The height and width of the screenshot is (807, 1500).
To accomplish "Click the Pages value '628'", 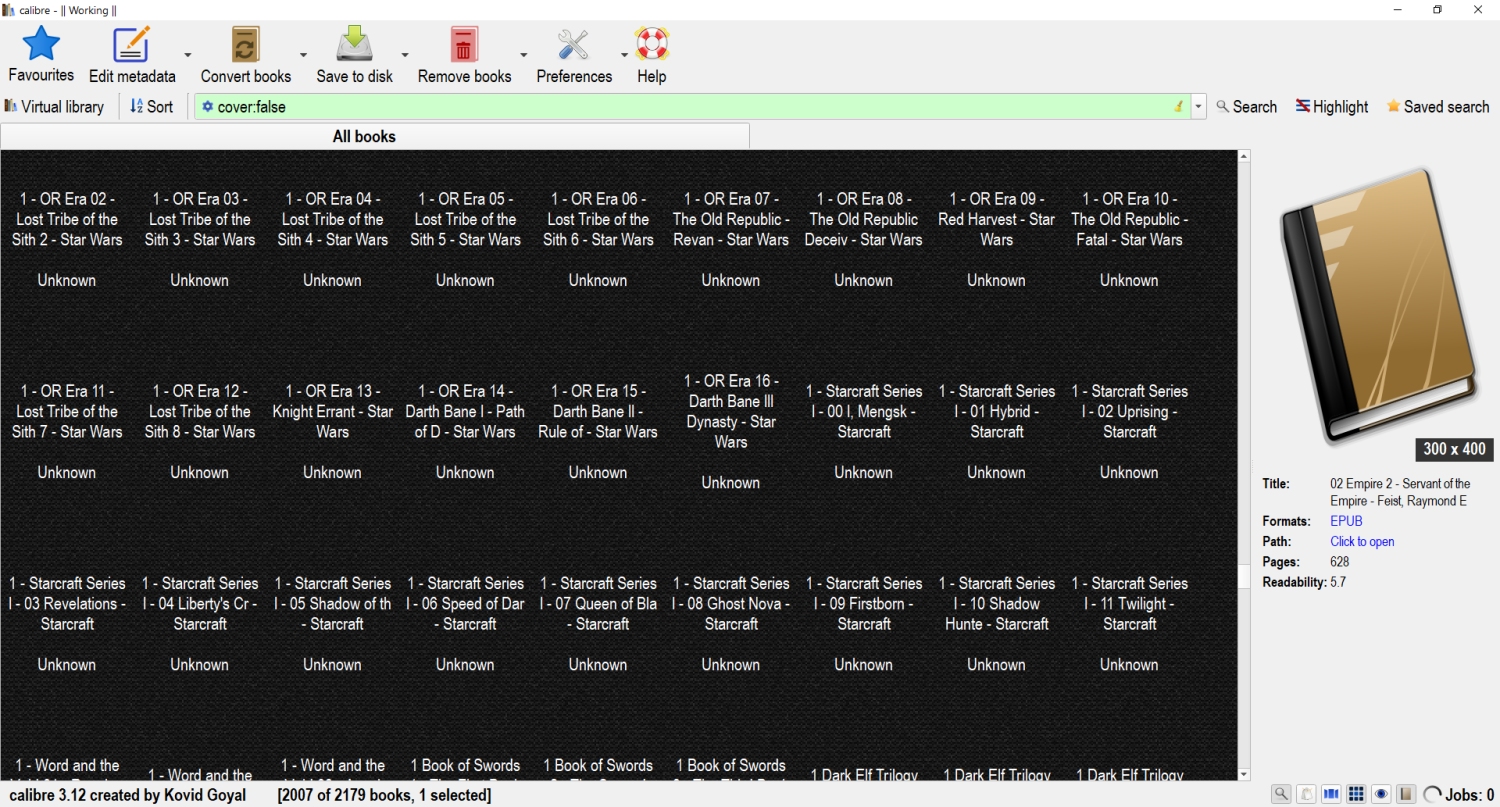I will pyautogui.click(x=1340, y=562).
